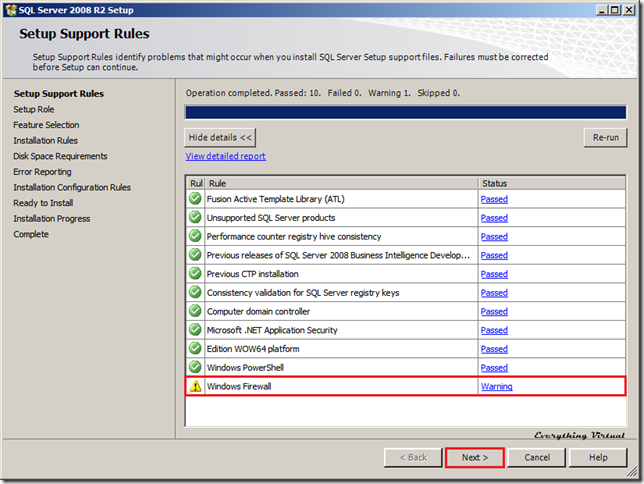The image size is (644, 484).
Task: Select Ready to Install step in sidebar
Action: click(x=43, y=203)
